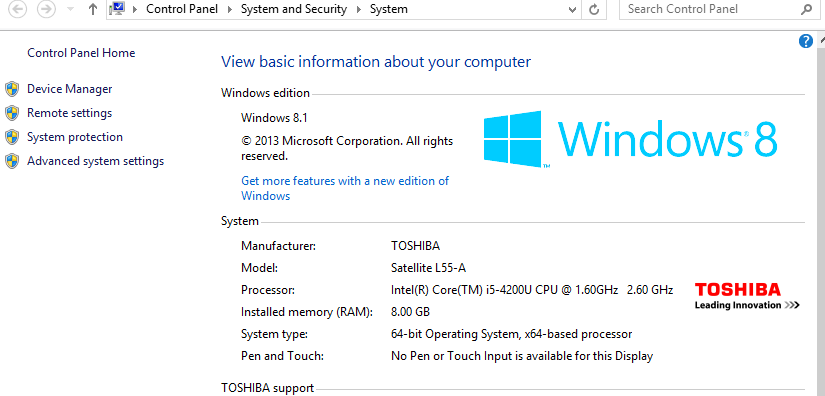Click the Windows edition section header
The width and height of the screenshot is (825, 396).
point(265,93)
